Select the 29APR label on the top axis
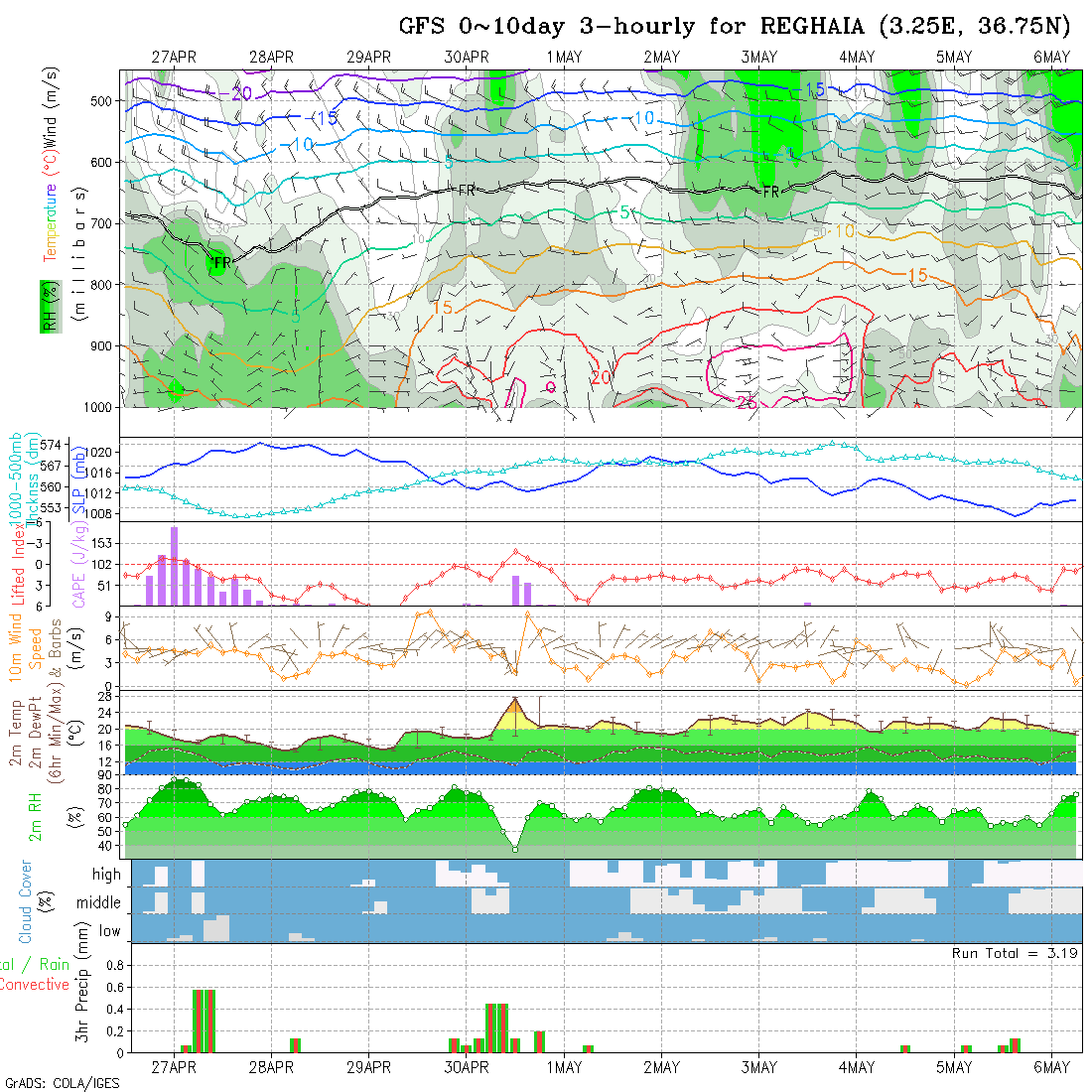The width and height of the screenshot is (1092, 1092). tap(369, 58)
